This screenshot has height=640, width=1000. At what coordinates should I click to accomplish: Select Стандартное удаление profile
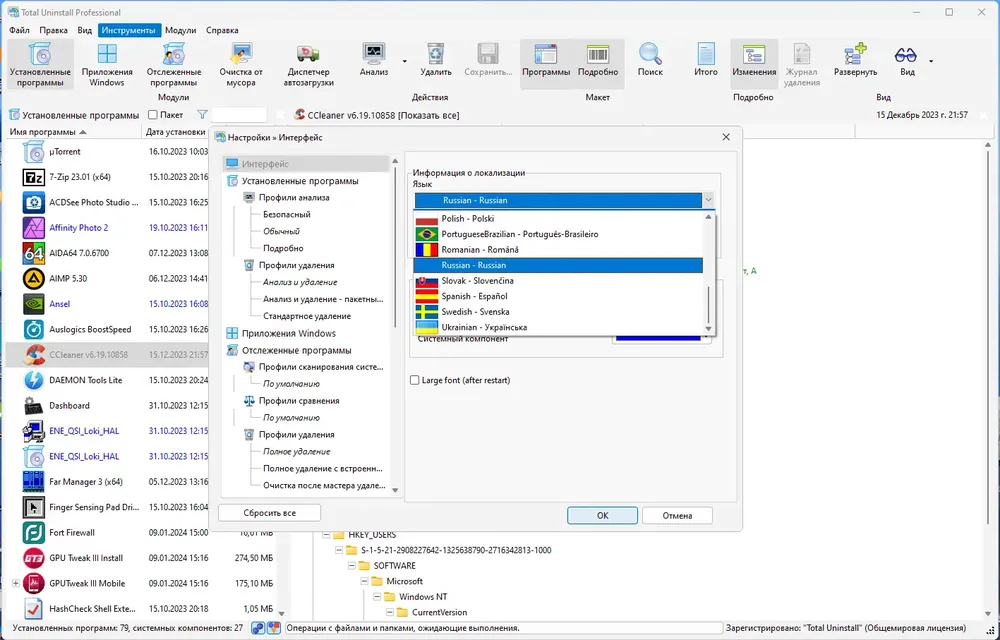[x=307, y=316]
